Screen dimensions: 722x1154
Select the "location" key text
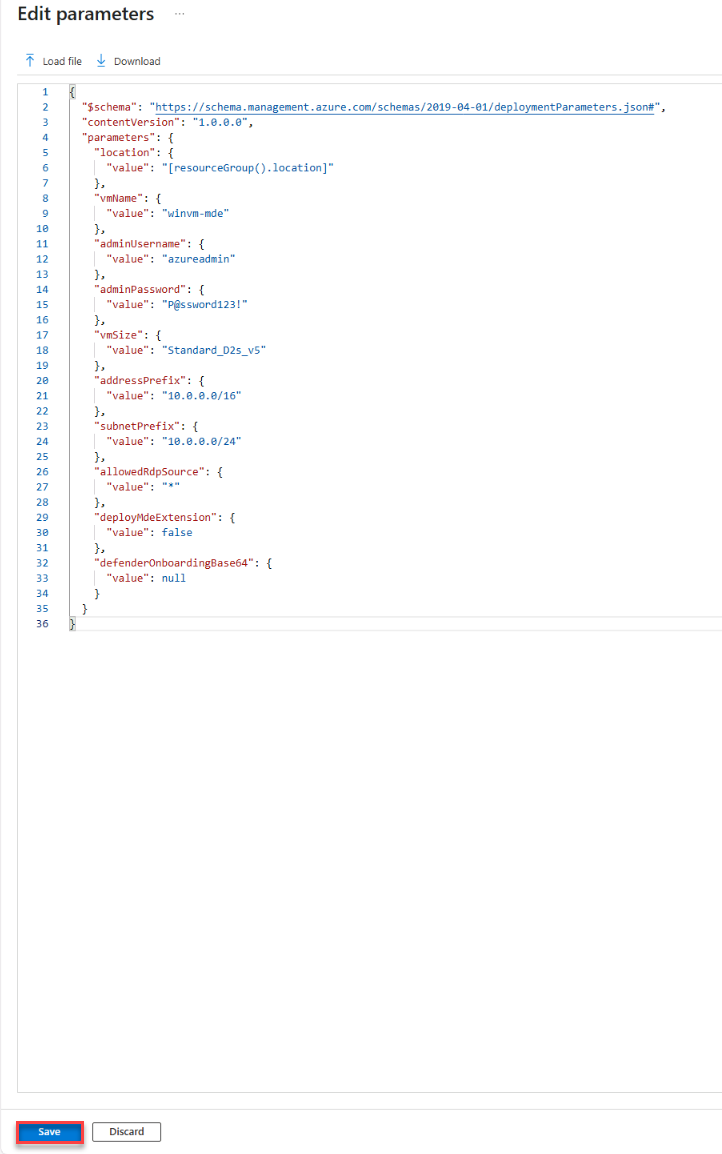tap(124, 152)
